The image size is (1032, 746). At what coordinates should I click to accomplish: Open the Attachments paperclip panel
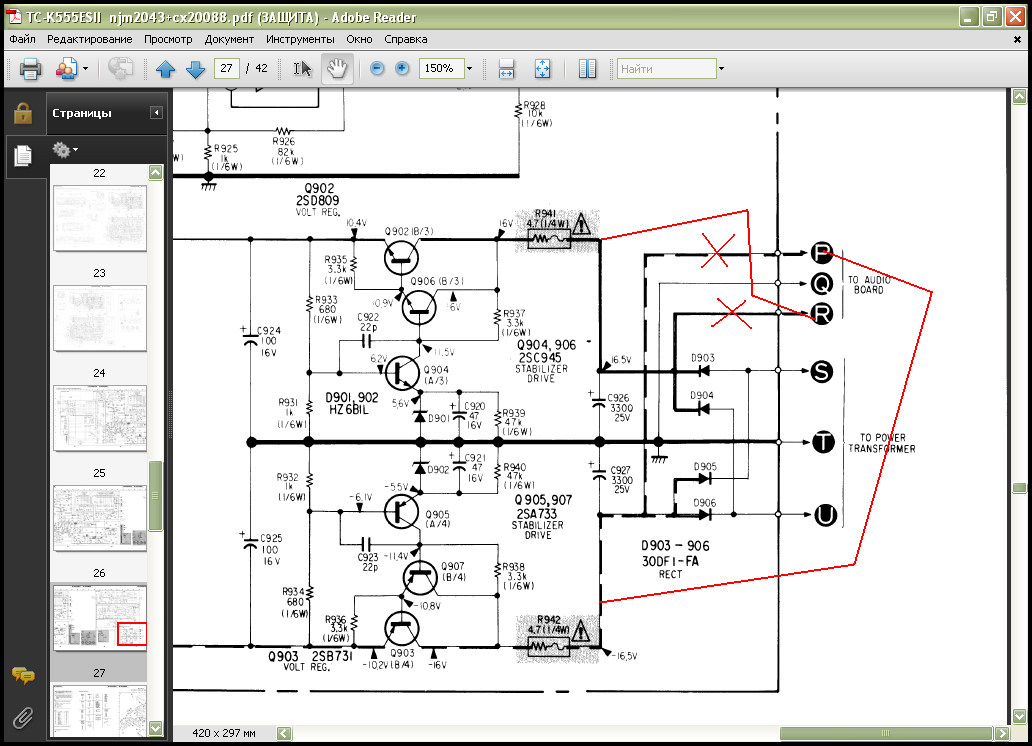tap(22, 717)
